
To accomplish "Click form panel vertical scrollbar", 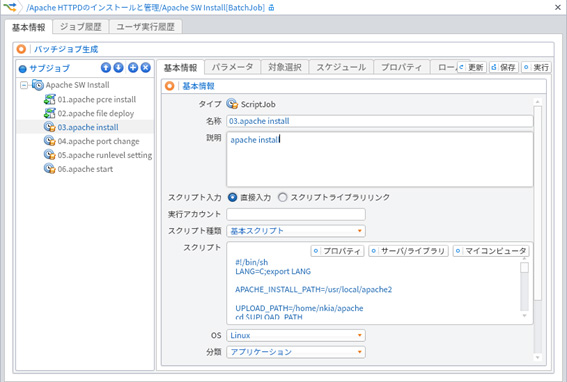I will pyautogui.click(x=538, y=203).
